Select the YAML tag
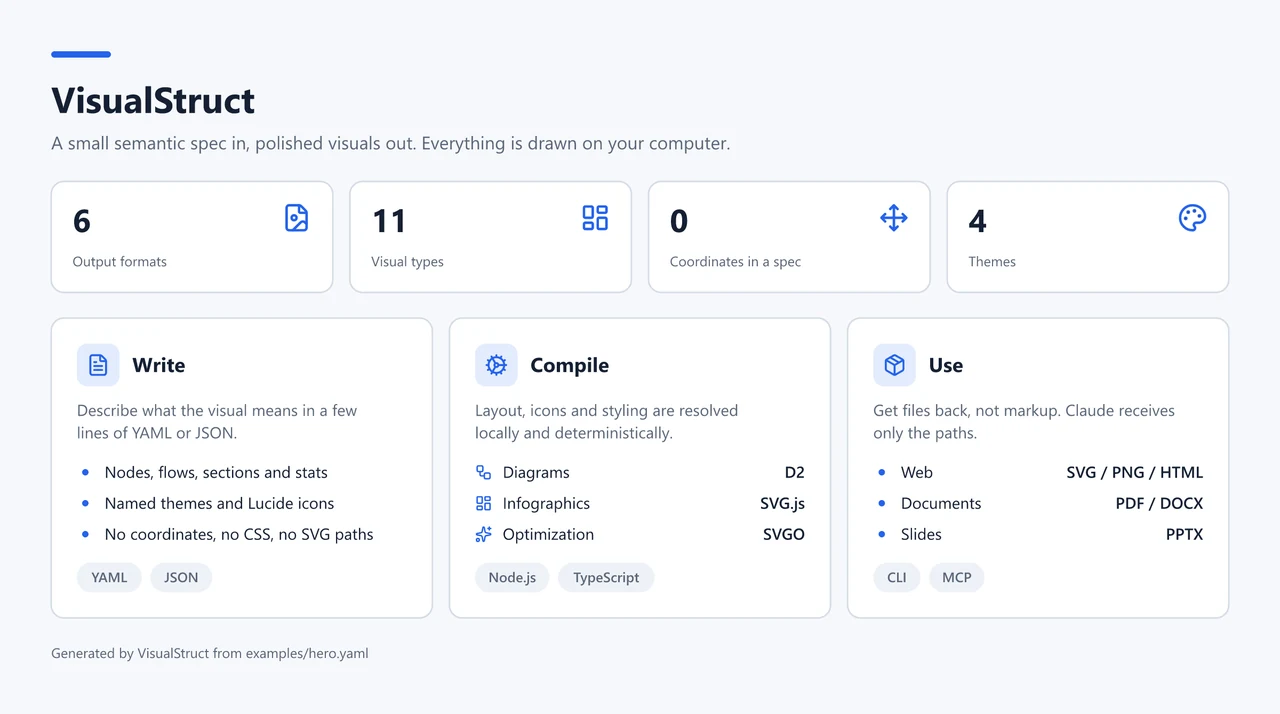The image size is (1280, 714). [109, 577]
